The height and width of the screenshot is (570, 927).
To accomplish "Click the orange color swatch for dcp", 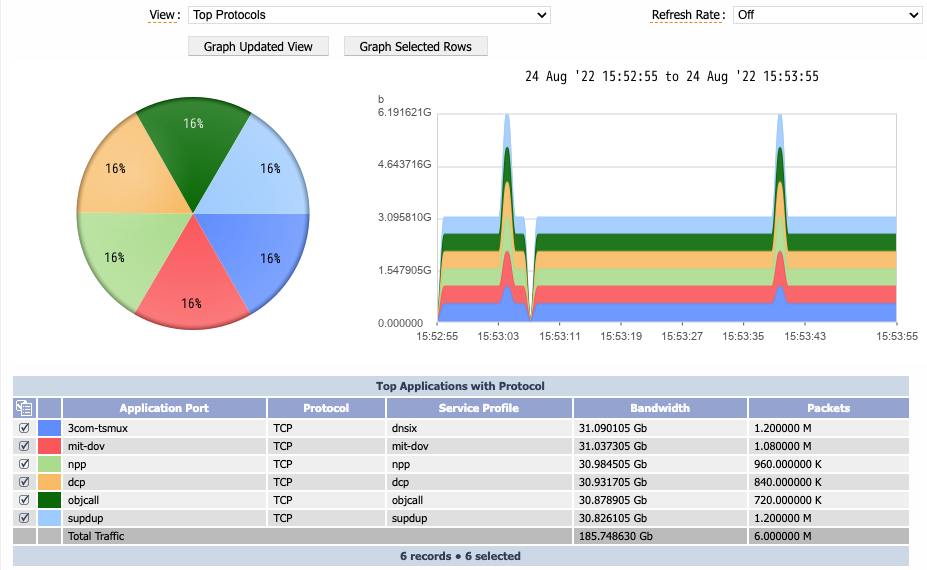I will pos(50,482).
